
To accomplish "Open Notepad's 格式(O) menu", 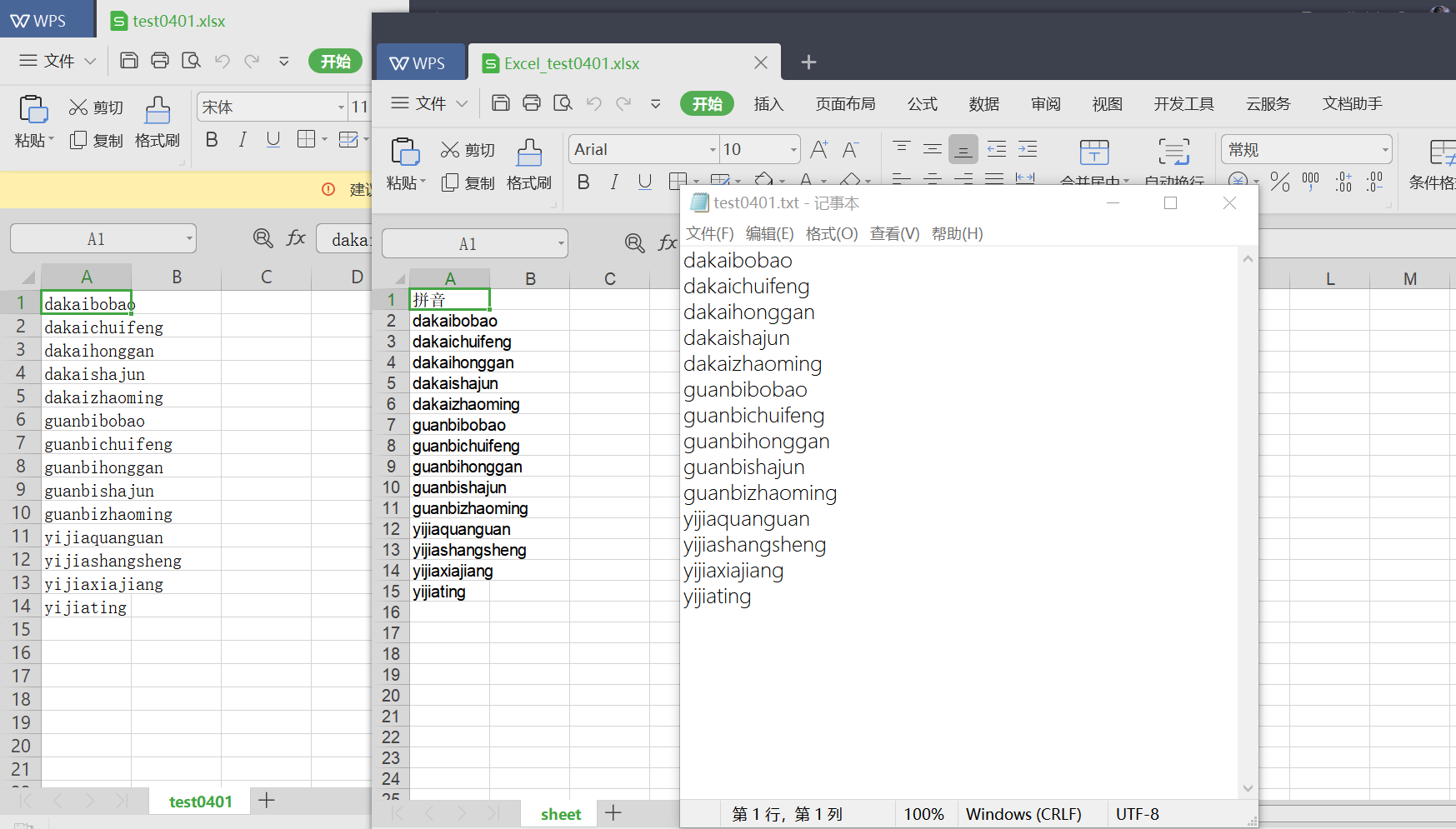I will (831, 233).
